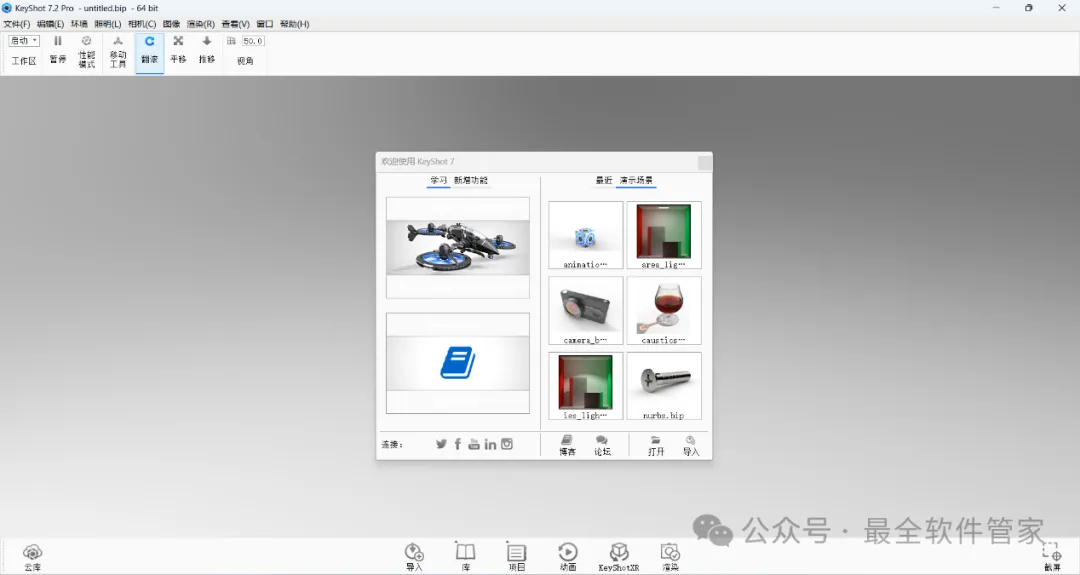The image size is (1080, 575).
Task: Open the 图像 menu
Action: coord(172,24)
